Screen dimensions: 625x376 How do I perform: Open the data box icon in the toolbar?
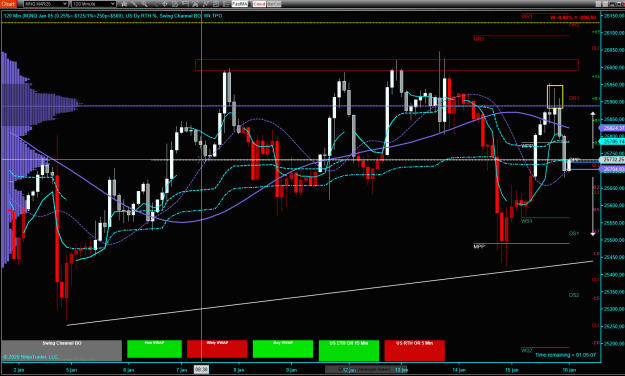point(175,4)
